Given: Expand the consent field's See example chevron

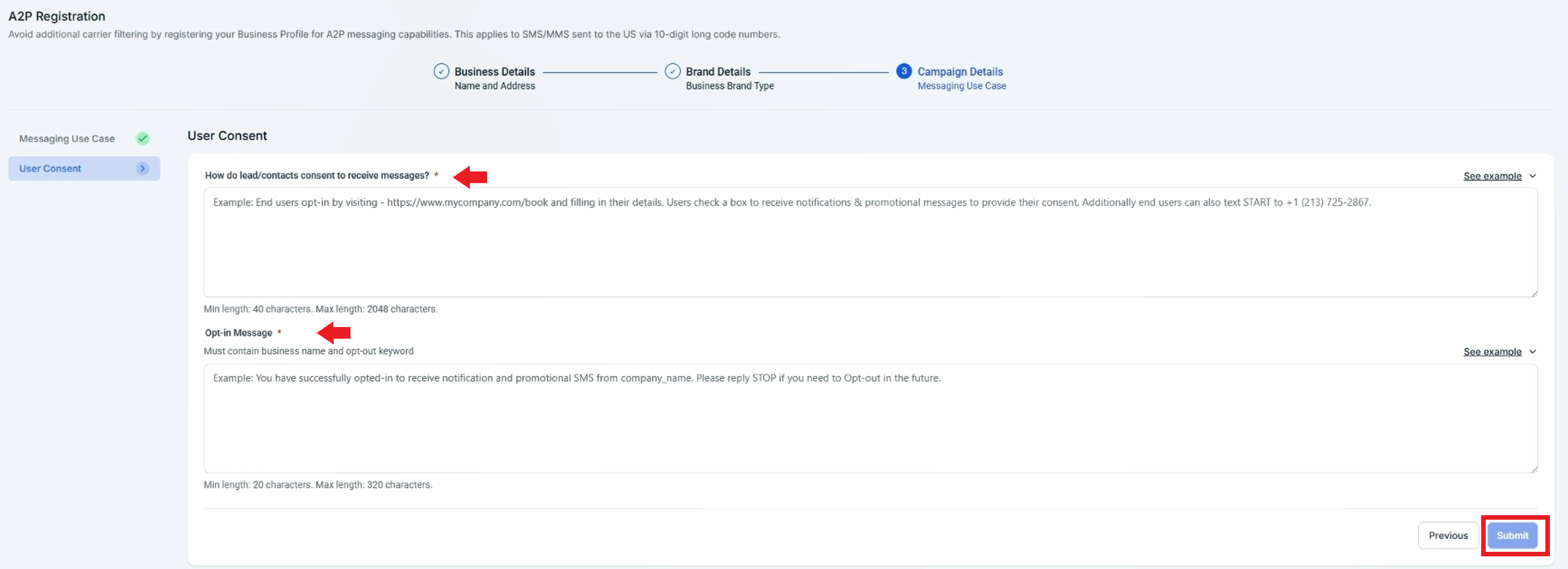Looking at the screenshot, I should coord(1532,176).
